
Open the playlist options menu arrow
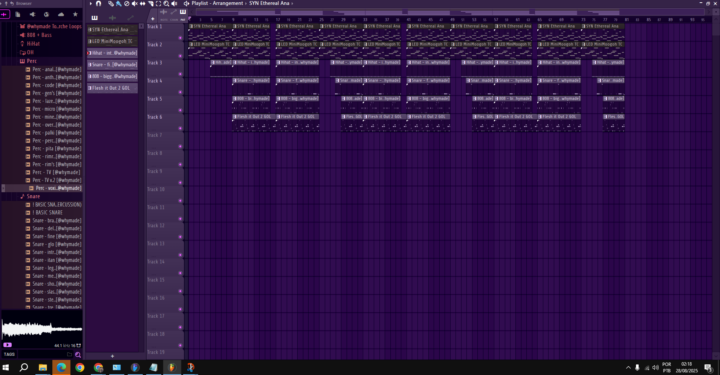click(91, 3)
